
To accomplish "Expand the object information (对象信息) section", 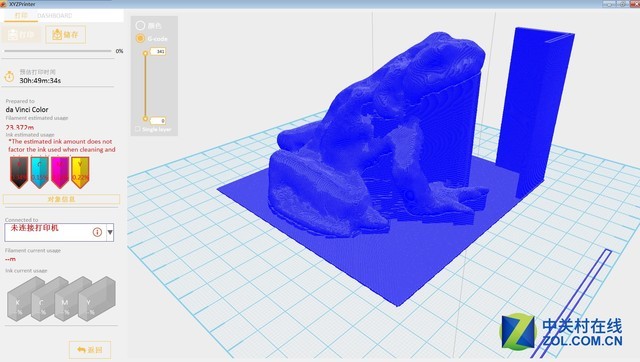I will pos(61,199).
